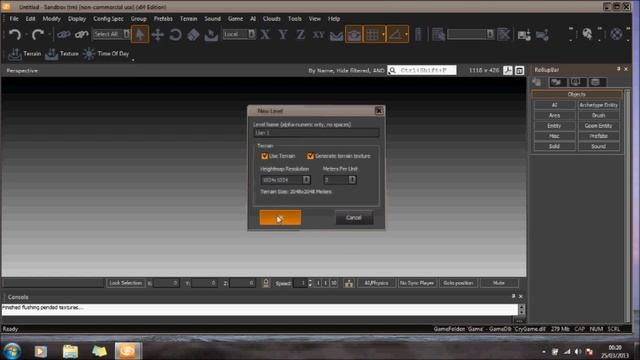Toggle Mute audio button
640x360 pixels.
[x=499, y=283]
